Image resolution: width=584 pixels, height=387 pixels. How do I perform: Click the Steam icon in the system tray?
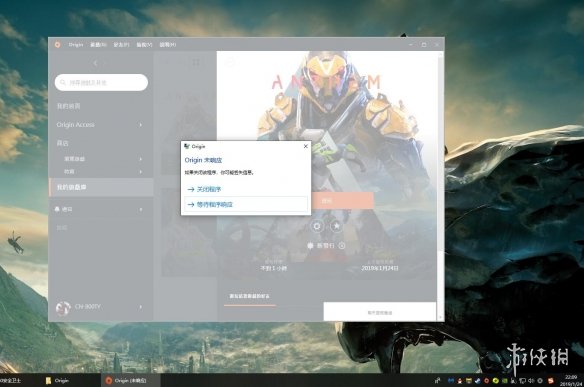click(x=477, y=381)
